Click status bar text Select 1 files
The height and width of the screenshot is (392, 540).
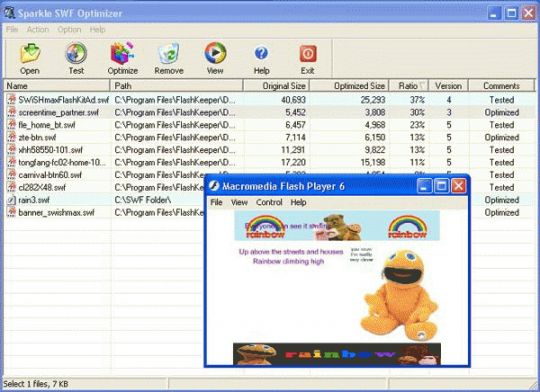click(36, 384)
